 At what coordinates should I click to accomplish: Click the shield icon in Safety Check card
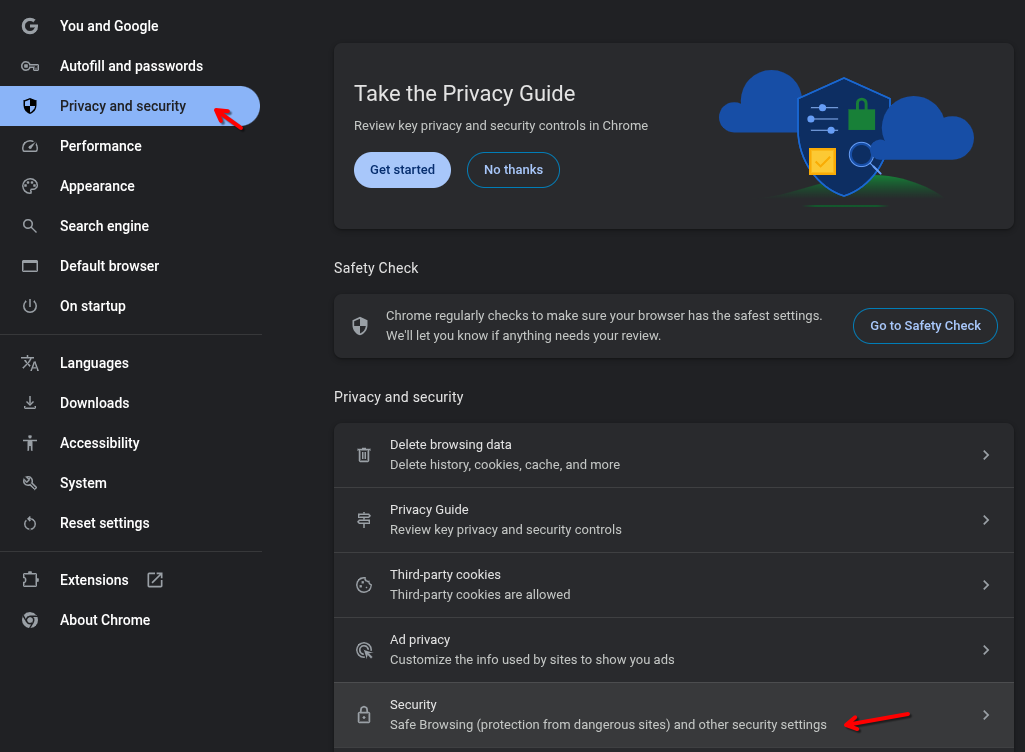(x=360, y=326)
